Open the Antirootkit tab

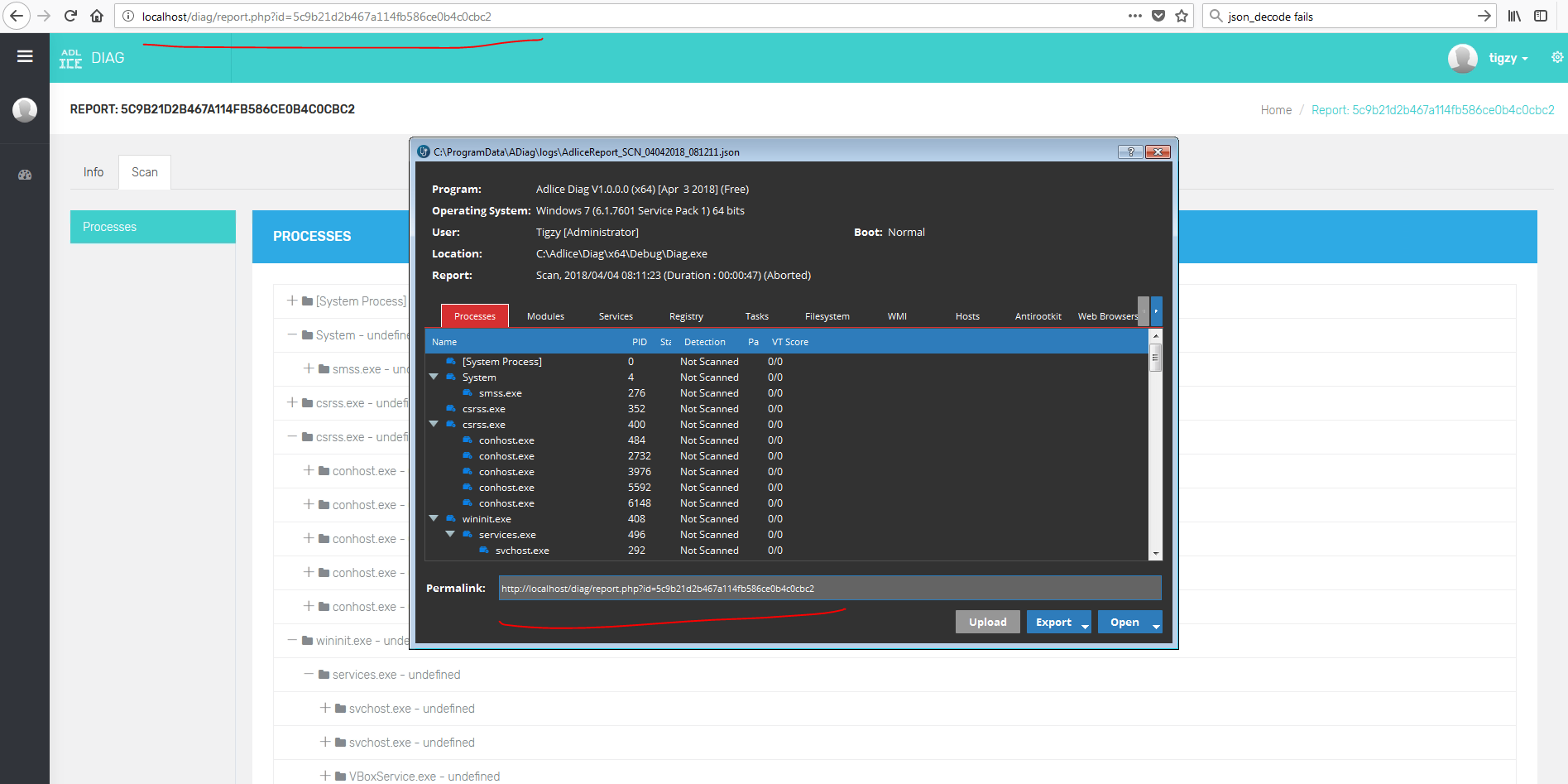point(1038,316)
